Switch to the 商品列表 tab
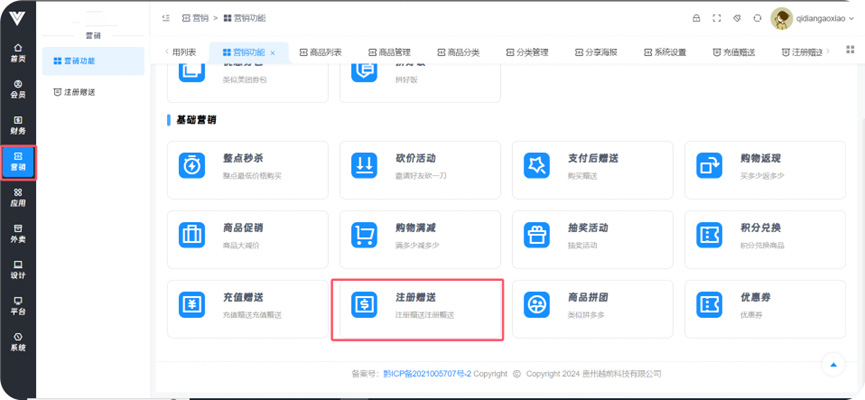The image size is (865, 400). pos(320,52)
